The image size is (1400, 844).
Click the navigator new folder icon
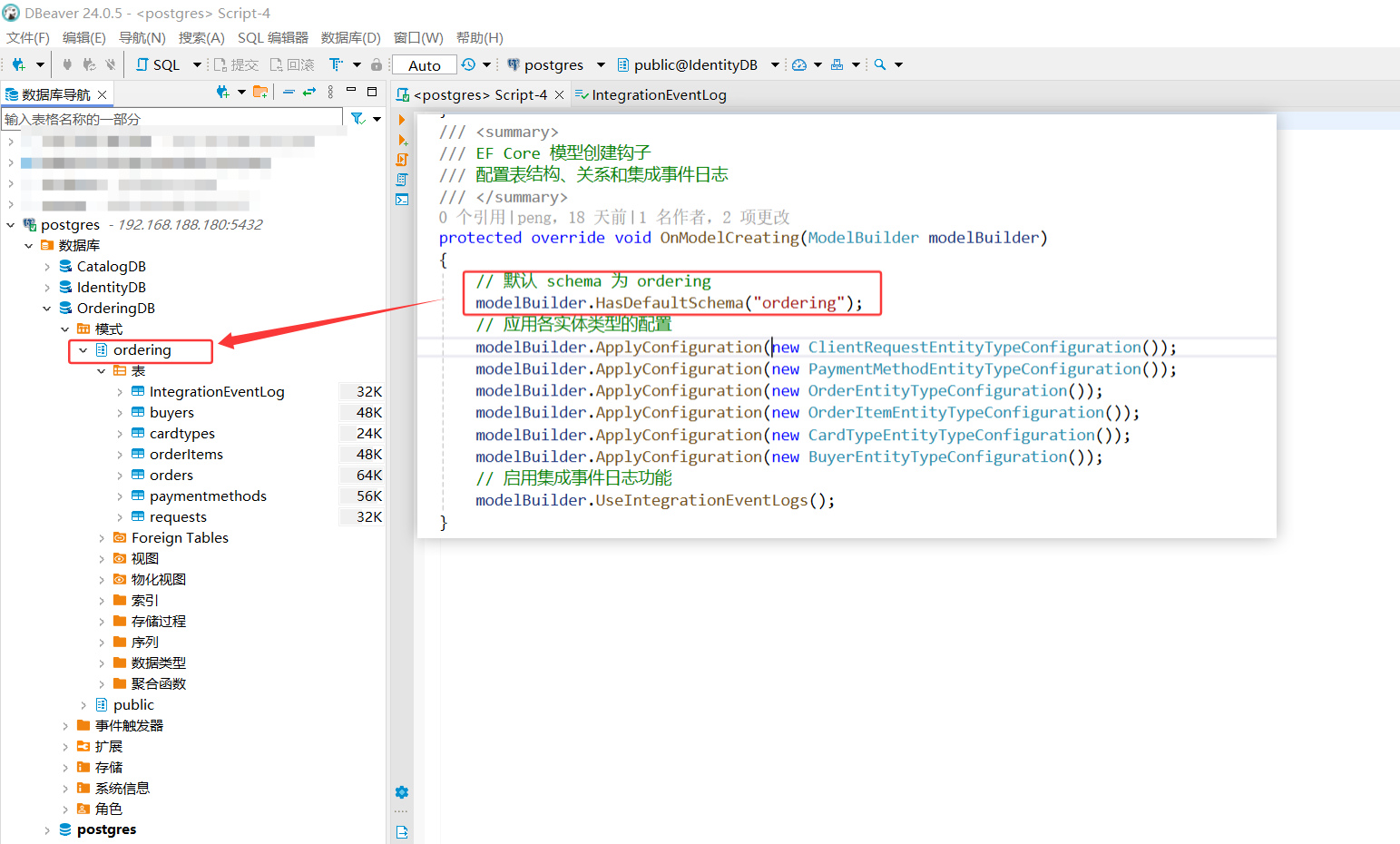260,92
